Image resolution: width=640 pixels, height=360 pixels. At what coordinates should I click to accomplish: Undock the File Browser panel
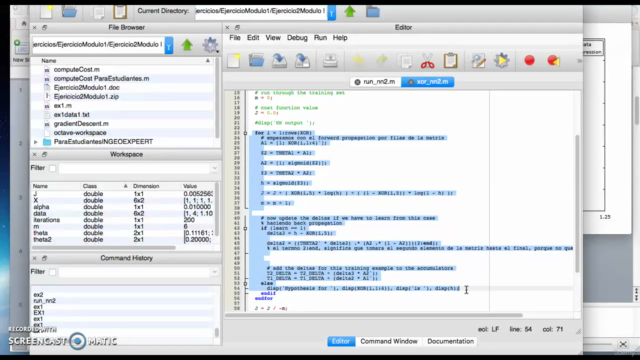click(x=44, y=27)
